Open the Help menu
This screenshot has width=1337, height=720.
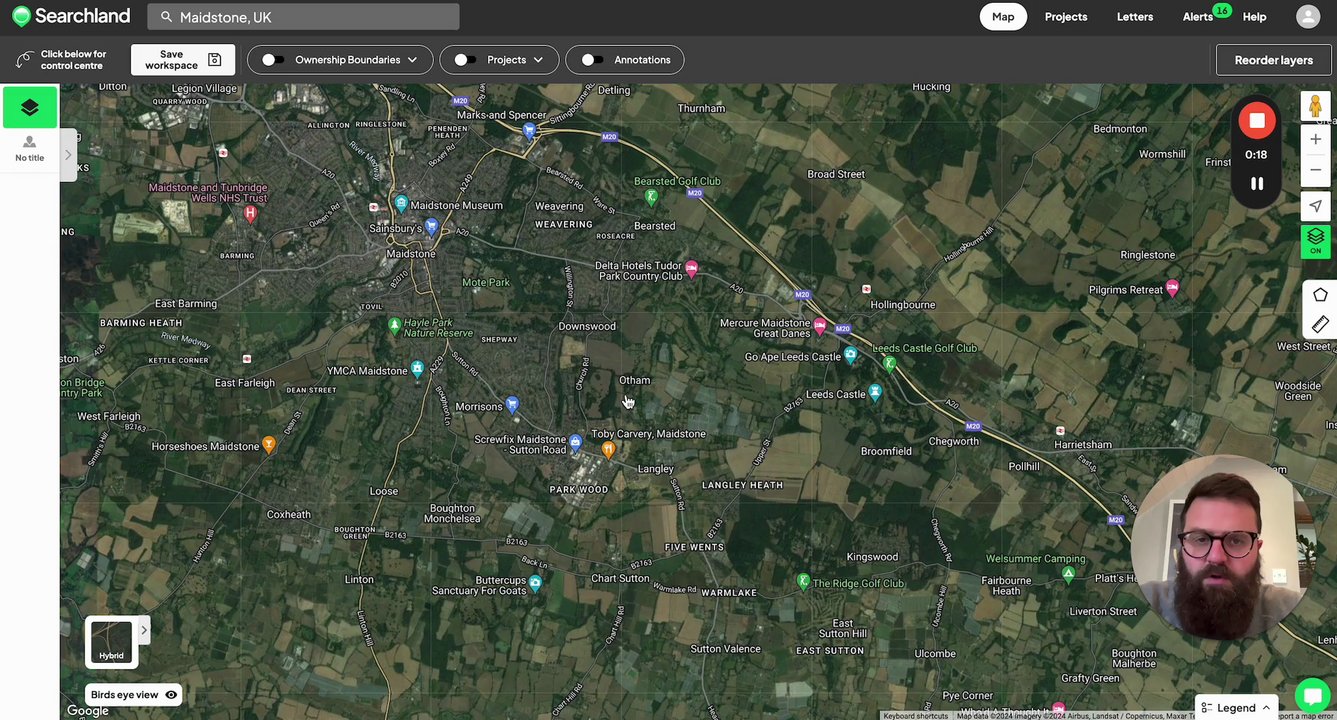click(x=1254, y=16)
